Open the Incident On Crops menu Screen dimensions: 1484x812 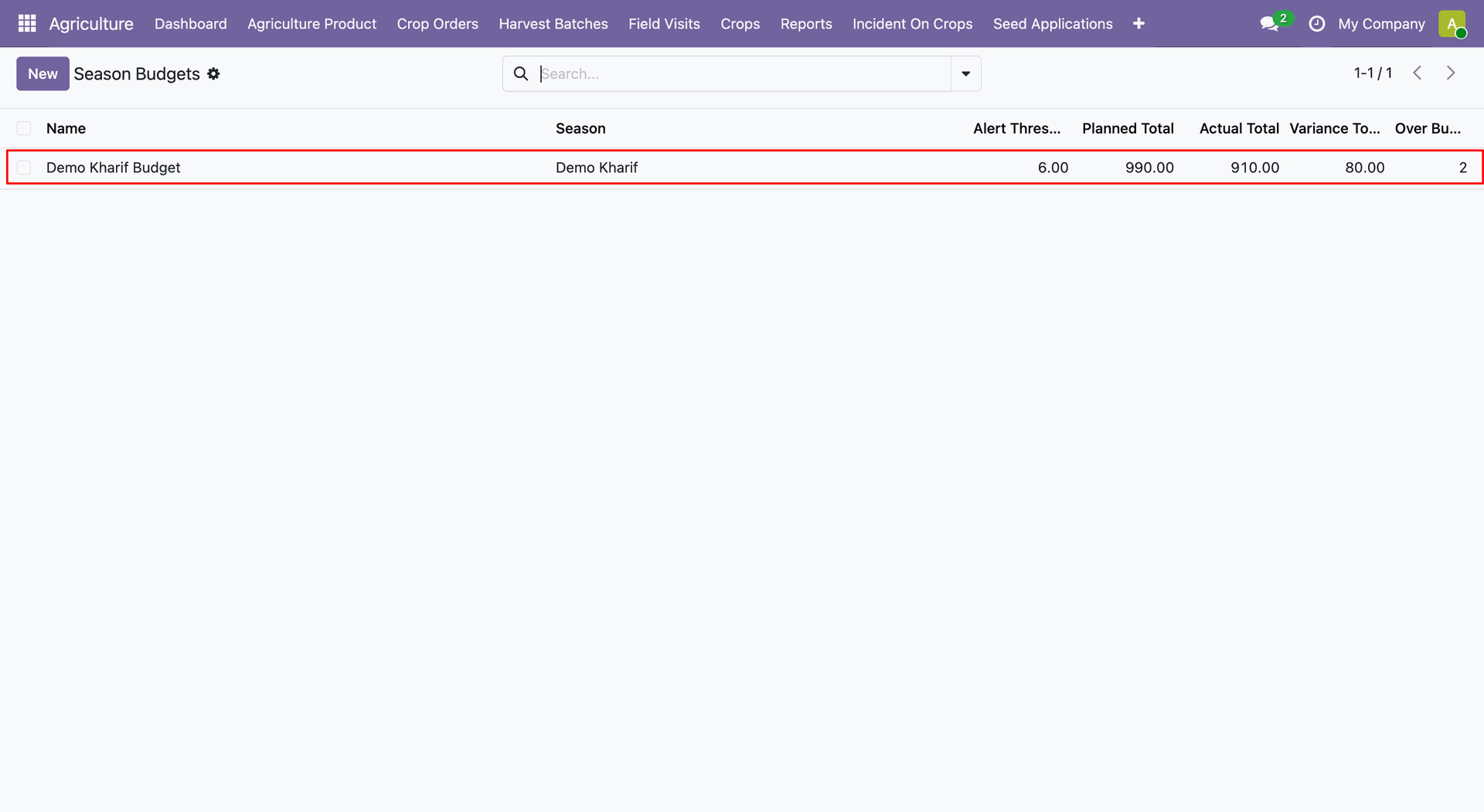(913, 24)
